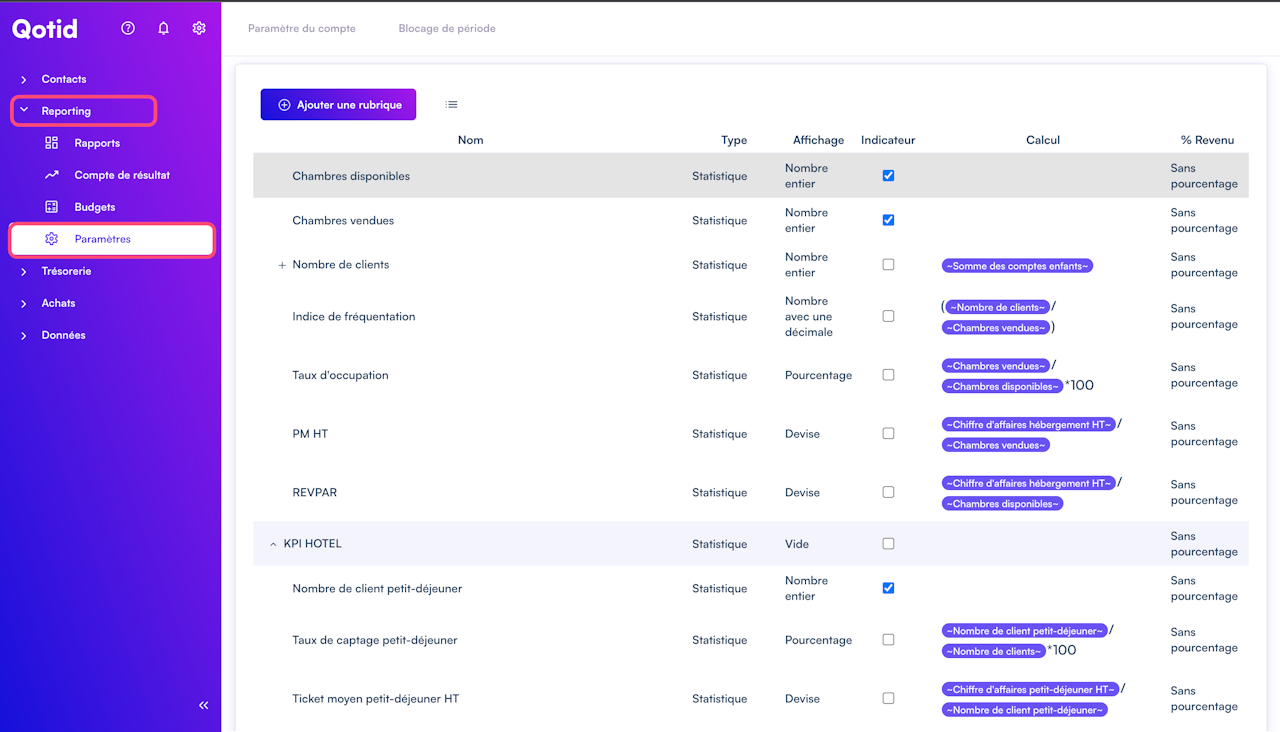The image size is (1280, 732).
Task: Open the help question mark icon
Action: pos(128,28)
